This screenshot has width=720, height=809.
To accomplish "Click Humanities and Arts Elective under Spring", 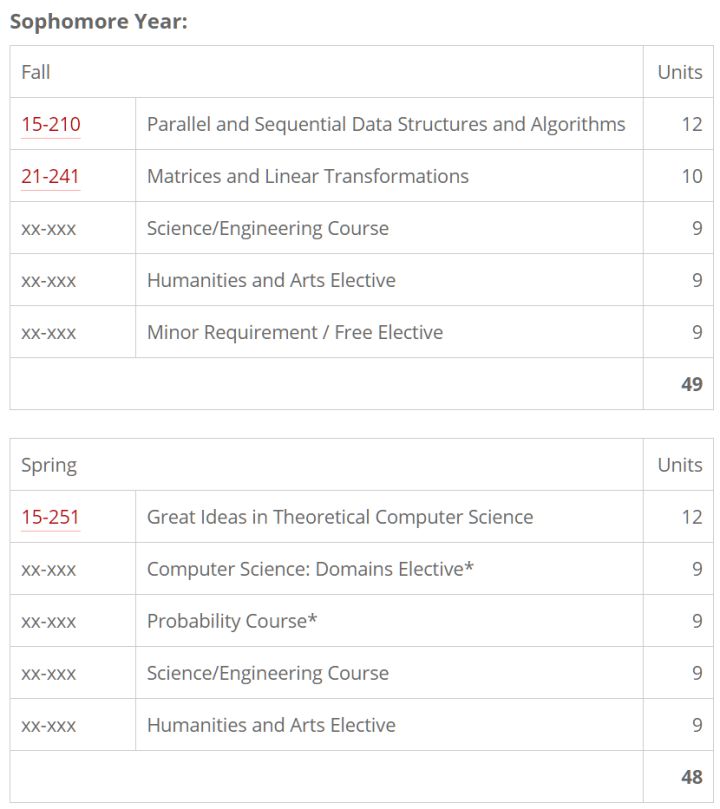I will tap(271, 726).
